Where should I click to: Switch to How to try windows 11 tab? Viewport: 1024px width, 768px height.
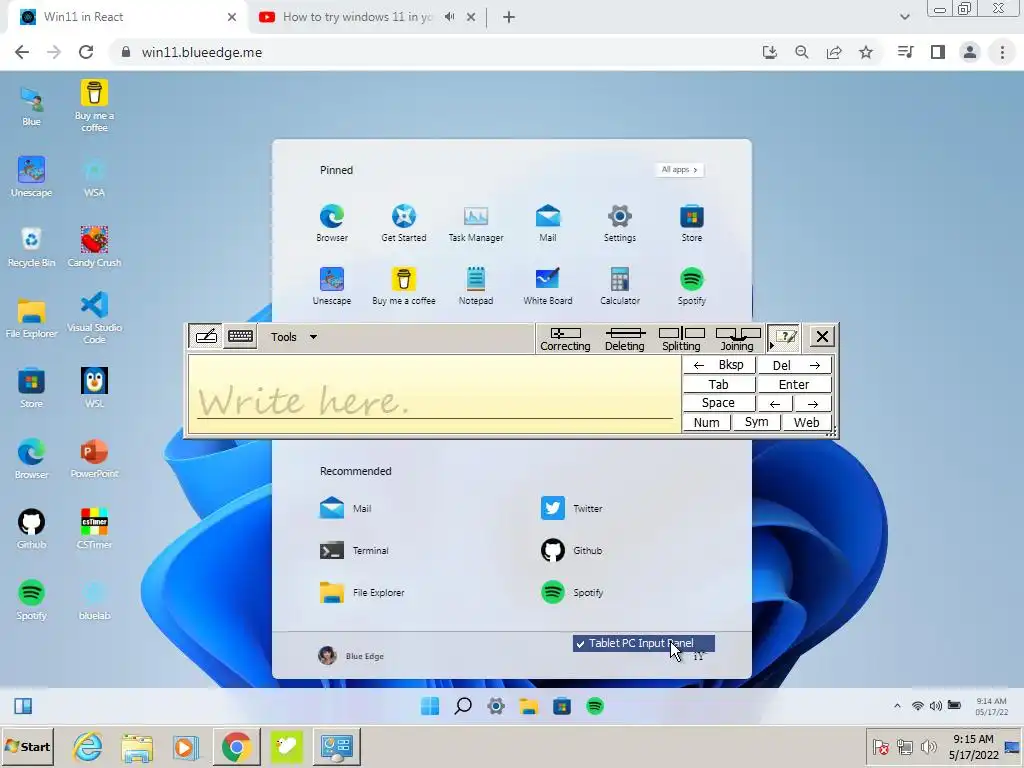coord(368,17)
